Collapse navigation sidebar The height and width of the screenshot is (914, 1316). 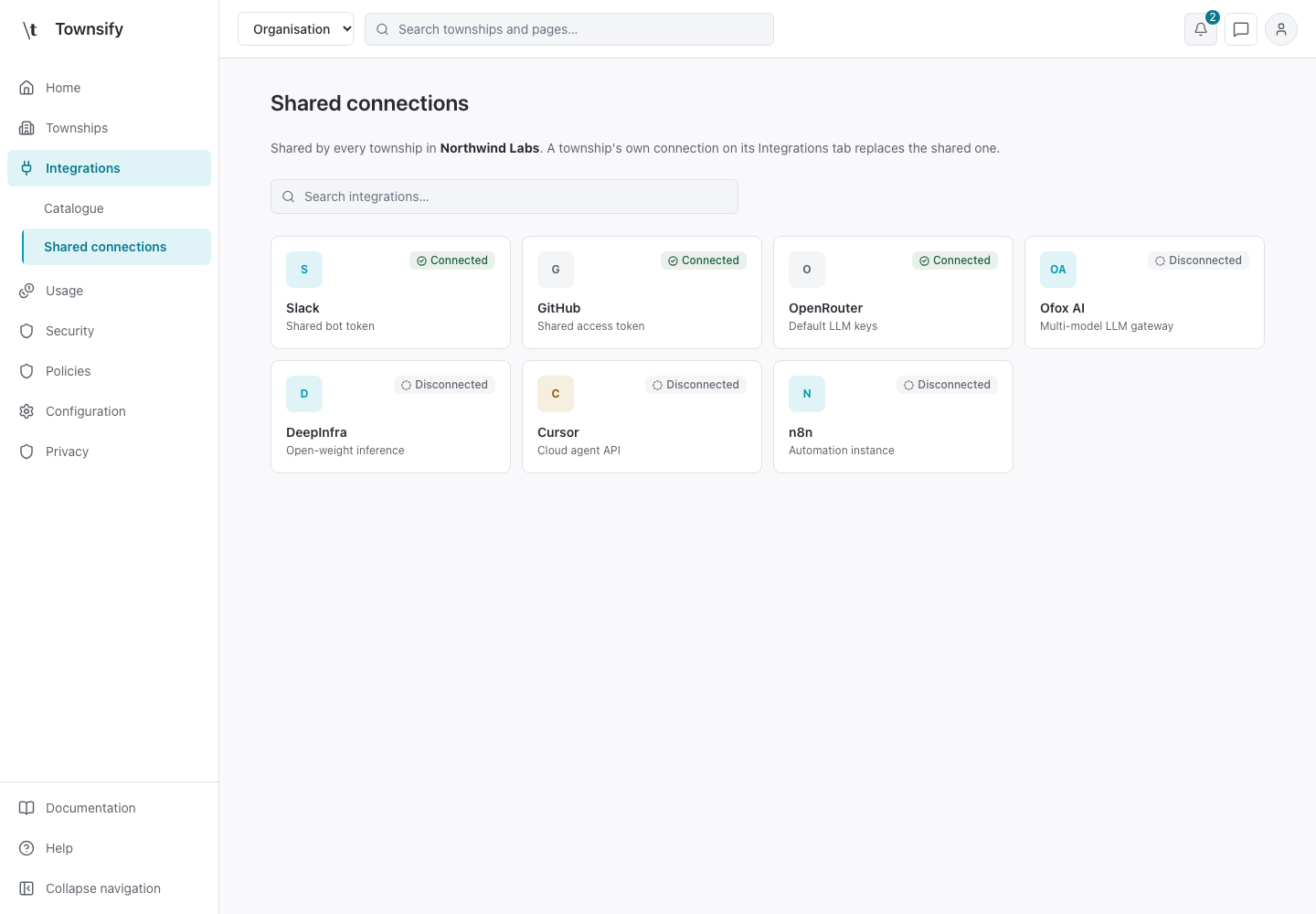click(109, 888)
